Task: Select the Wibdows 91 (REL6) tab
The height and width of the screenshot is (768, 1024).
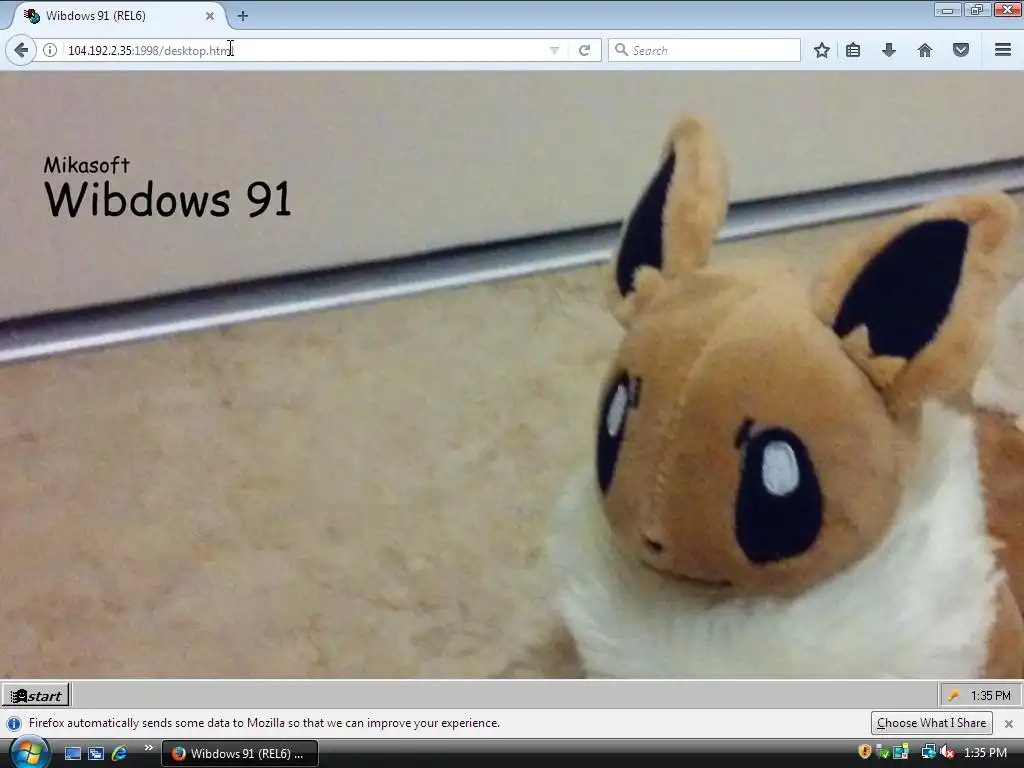Action: pos(118,16)
